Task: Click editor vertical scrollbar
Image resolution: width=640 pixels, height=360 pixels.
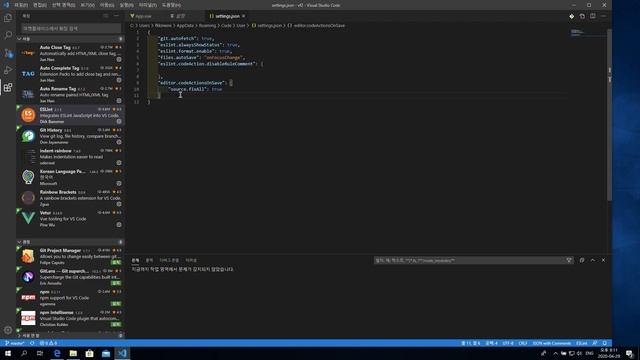Action: (609, 114)
